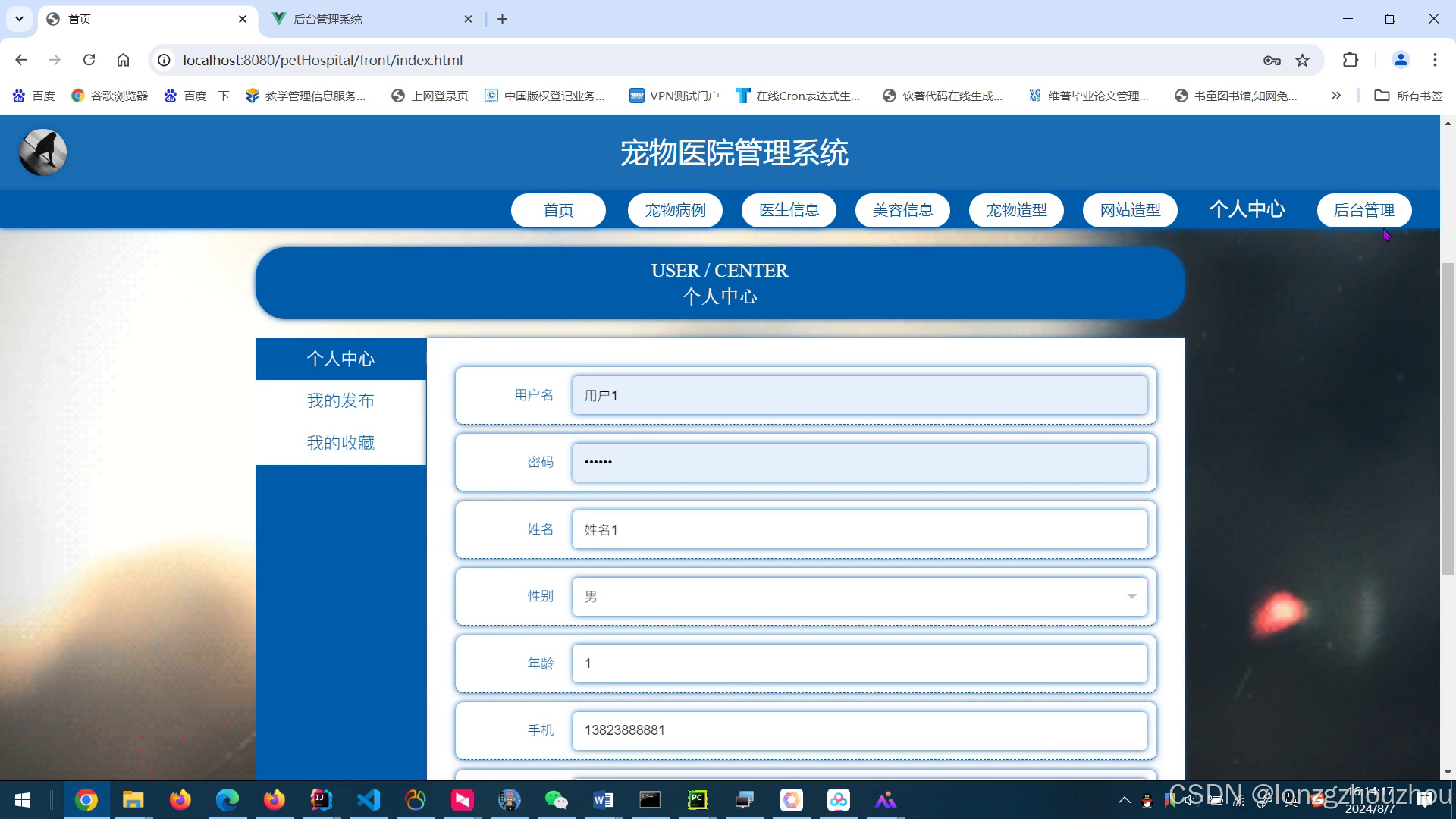Open the 宠物病例 navigation button

[x=675, y=210]
